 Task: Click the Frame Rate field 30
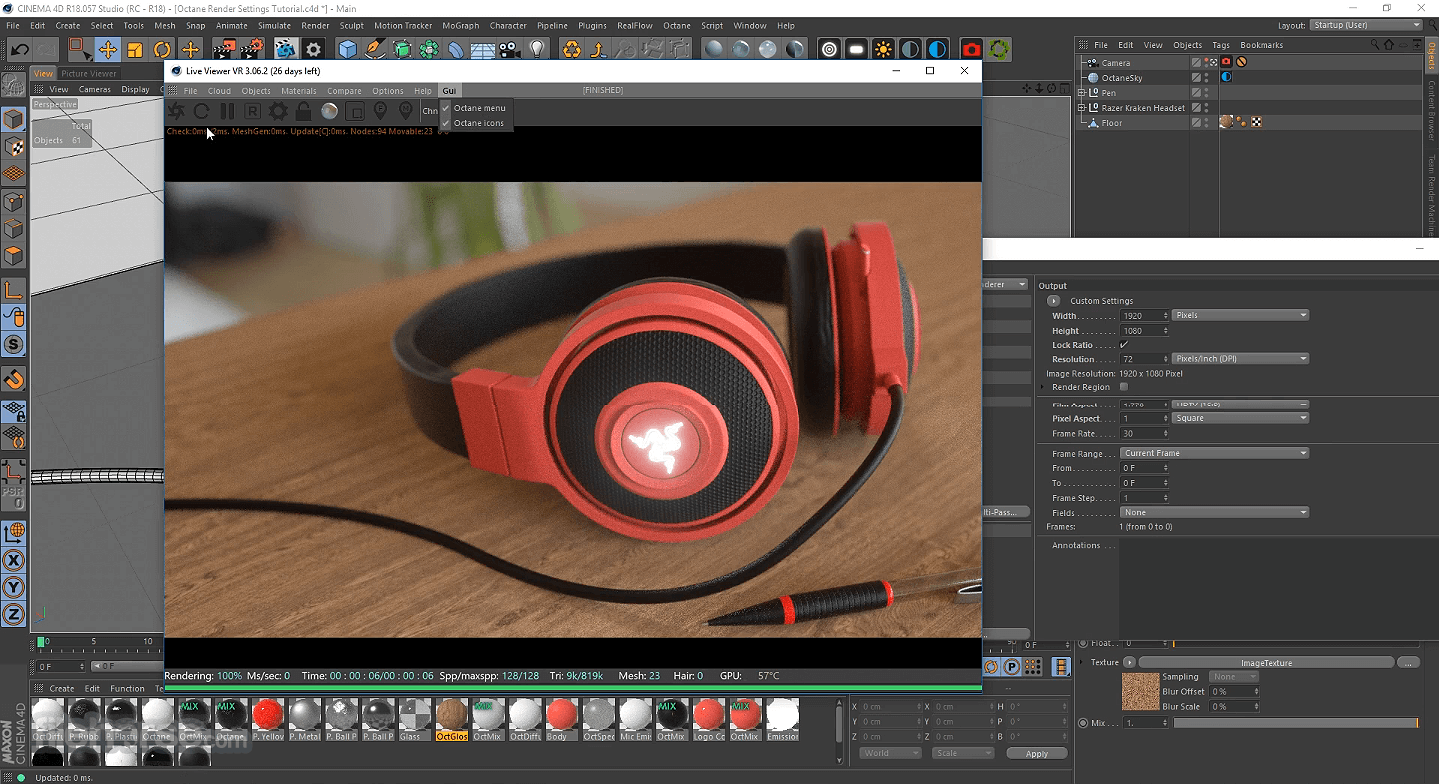click(1143, 434)
